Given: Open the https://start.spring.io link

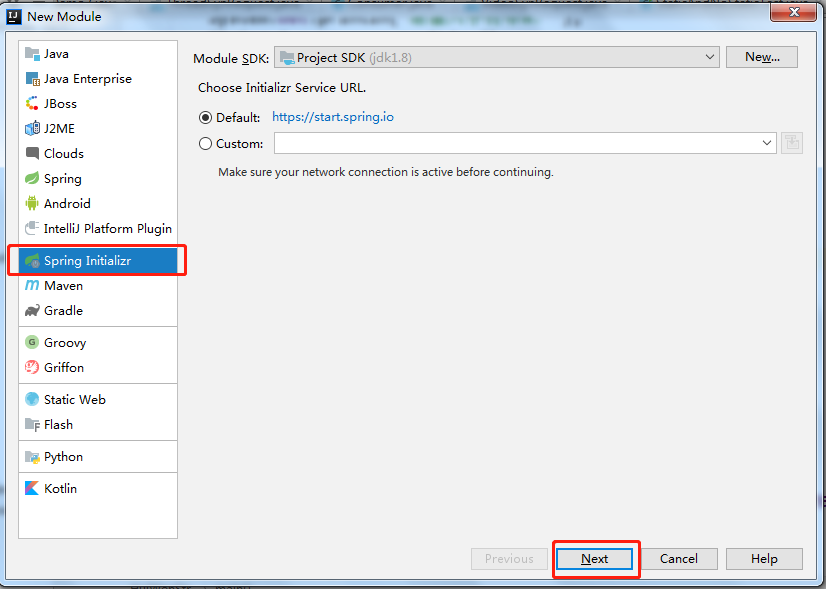Looking at the screenshot, I should click(333, 117).
